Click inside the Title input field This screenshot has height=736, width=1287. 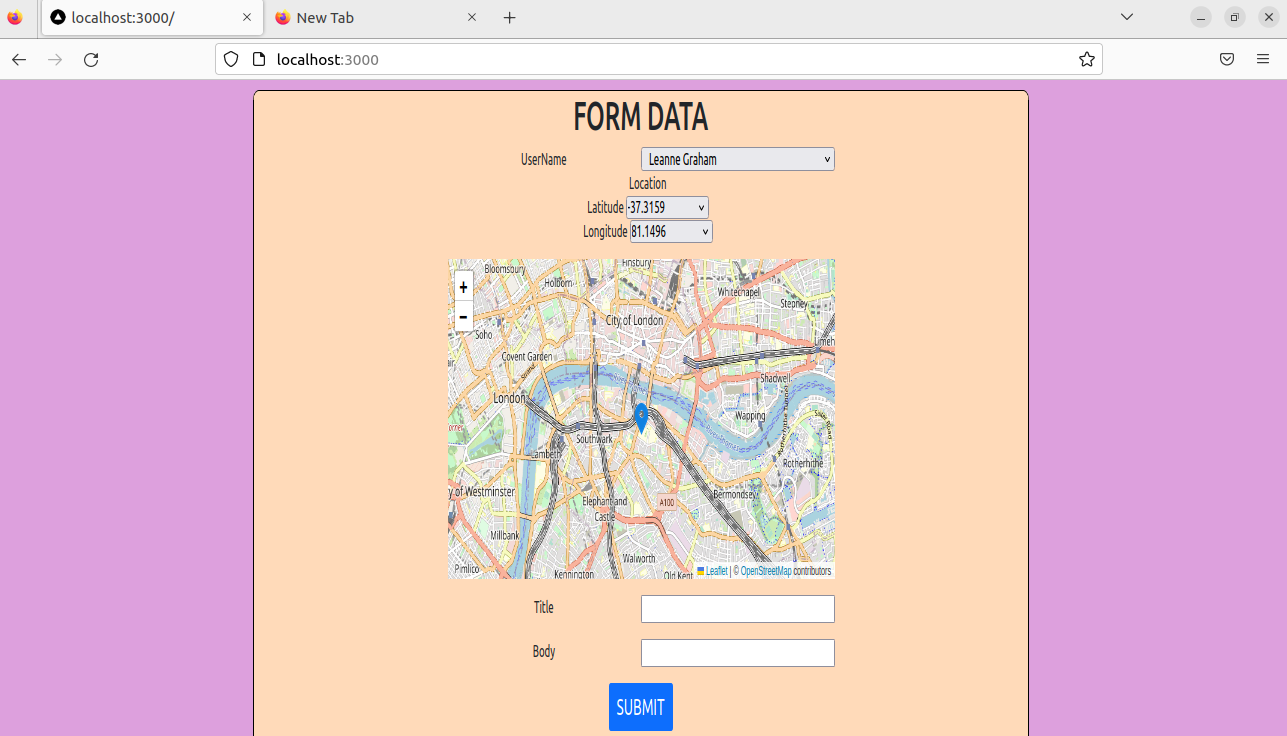coord(737,608)
